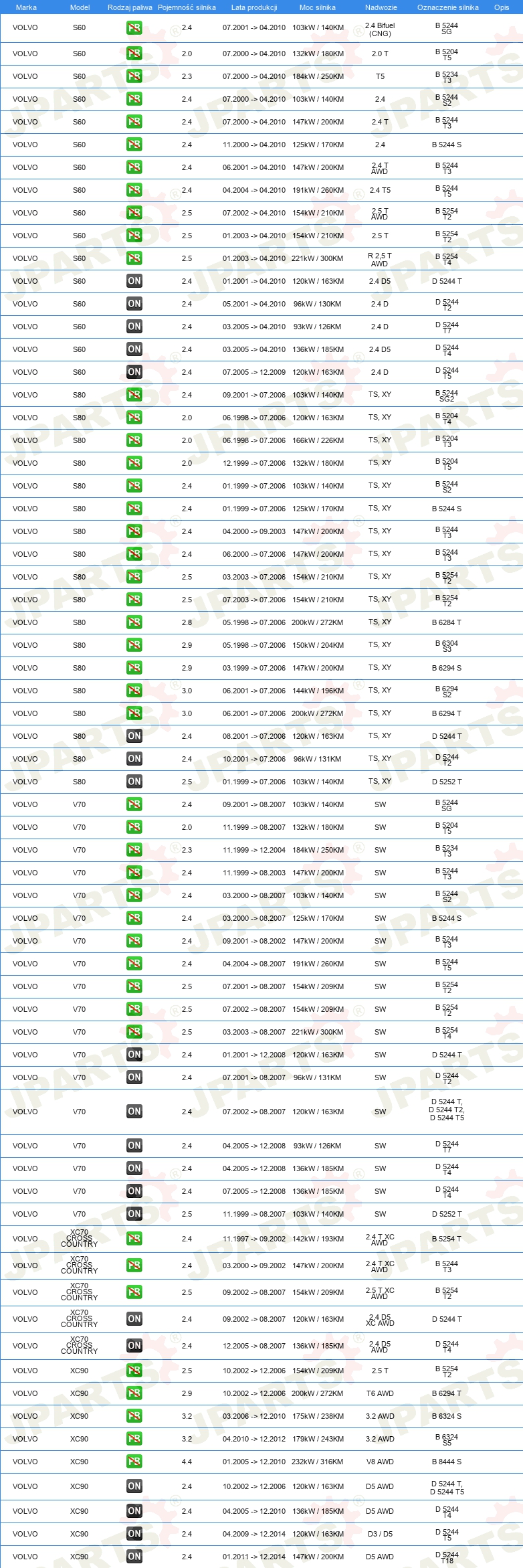Click the ON icon in the V70 D 5252 T row
The height and width of the screenshot is (1568, 523).
(x=134, y=1214)
